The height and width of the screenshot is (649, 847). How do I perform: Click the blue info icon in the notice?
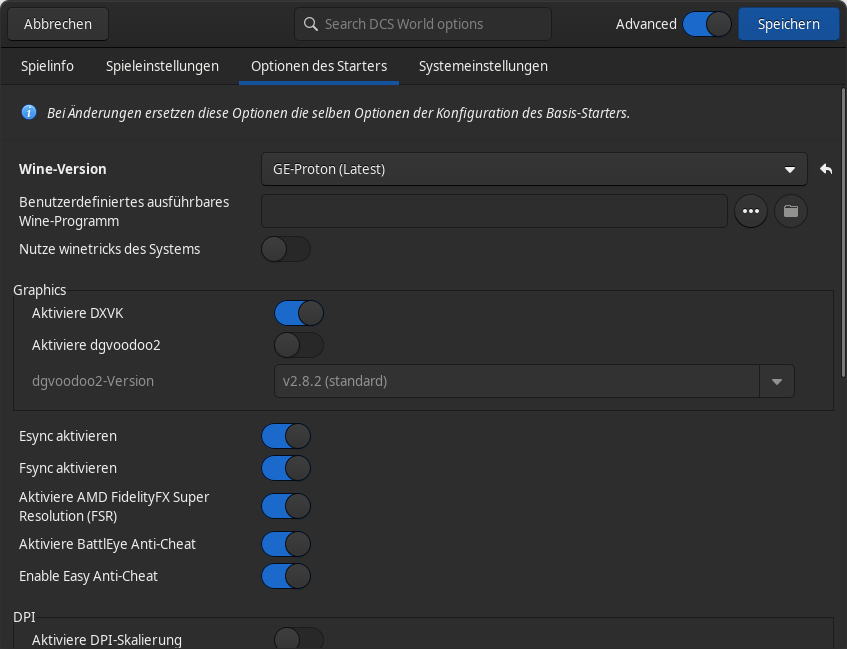point(29,113)
